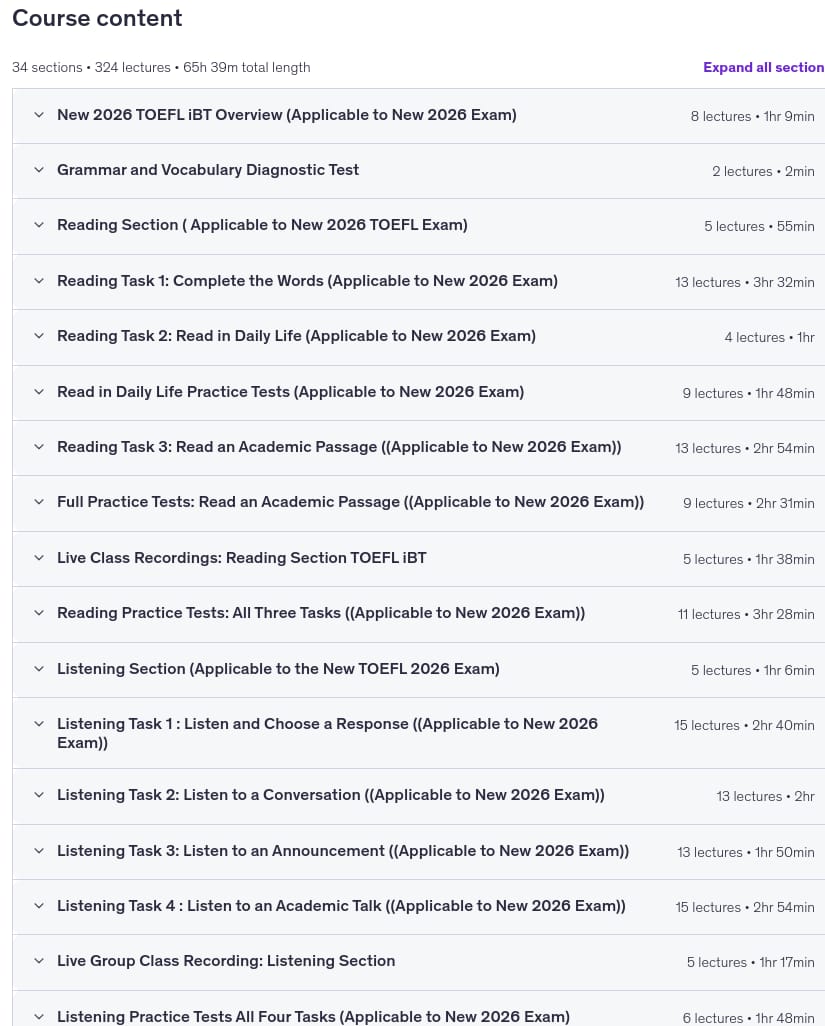This screenshot has height=1026, width=825.
Task: Toggle chevron for Reading Task 3 section
Action: click(39, 447)
